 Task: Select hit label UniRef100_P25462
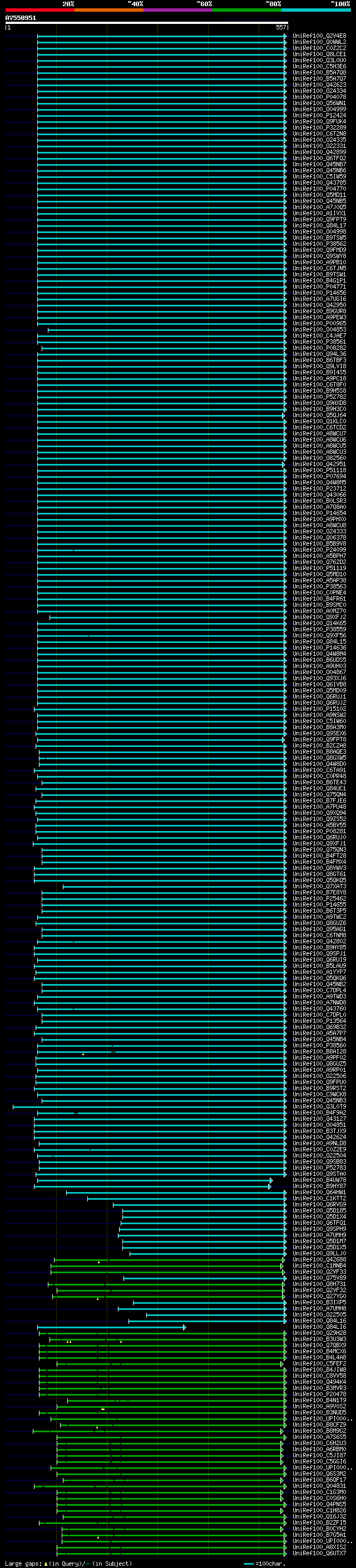(319, 898)
